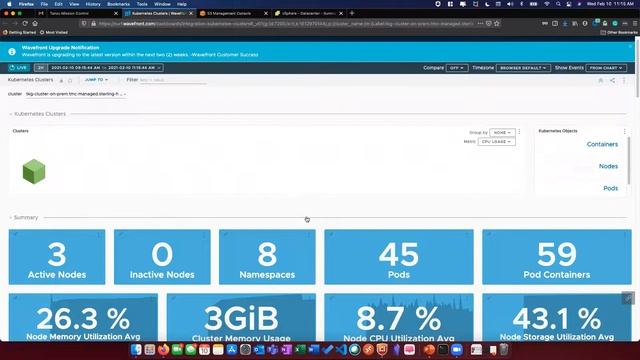Open Microsoft Excel from the Dock
640x360 pixels.
click(x=300, y=350)
